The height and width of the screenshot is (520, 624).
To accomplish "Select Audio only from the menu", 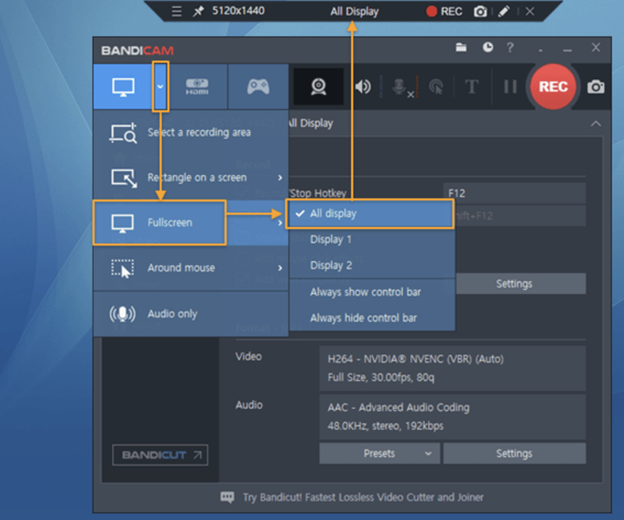I will 173,313.
